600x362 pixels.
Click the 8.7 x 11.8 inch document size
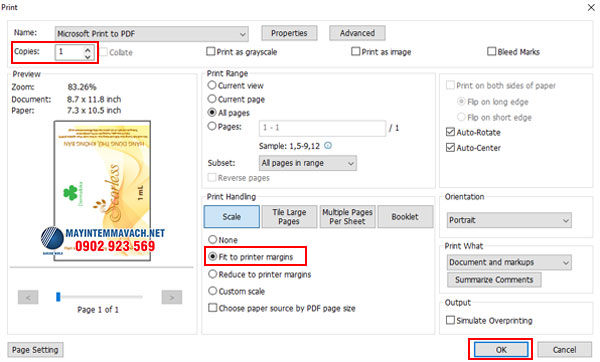(94, 99)
